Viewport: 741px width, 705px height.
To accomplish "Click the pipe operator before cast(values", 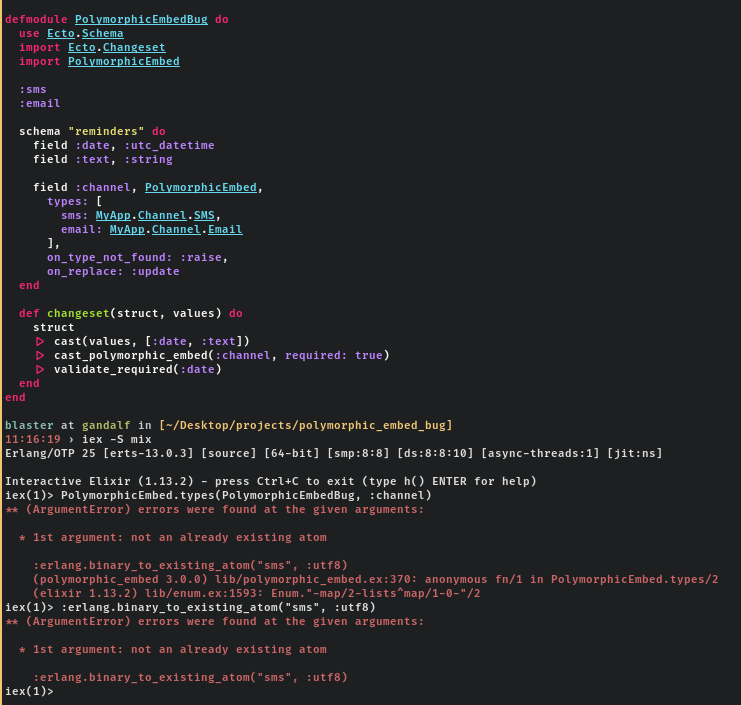I will pyautogui.click(x=40, y=341).
